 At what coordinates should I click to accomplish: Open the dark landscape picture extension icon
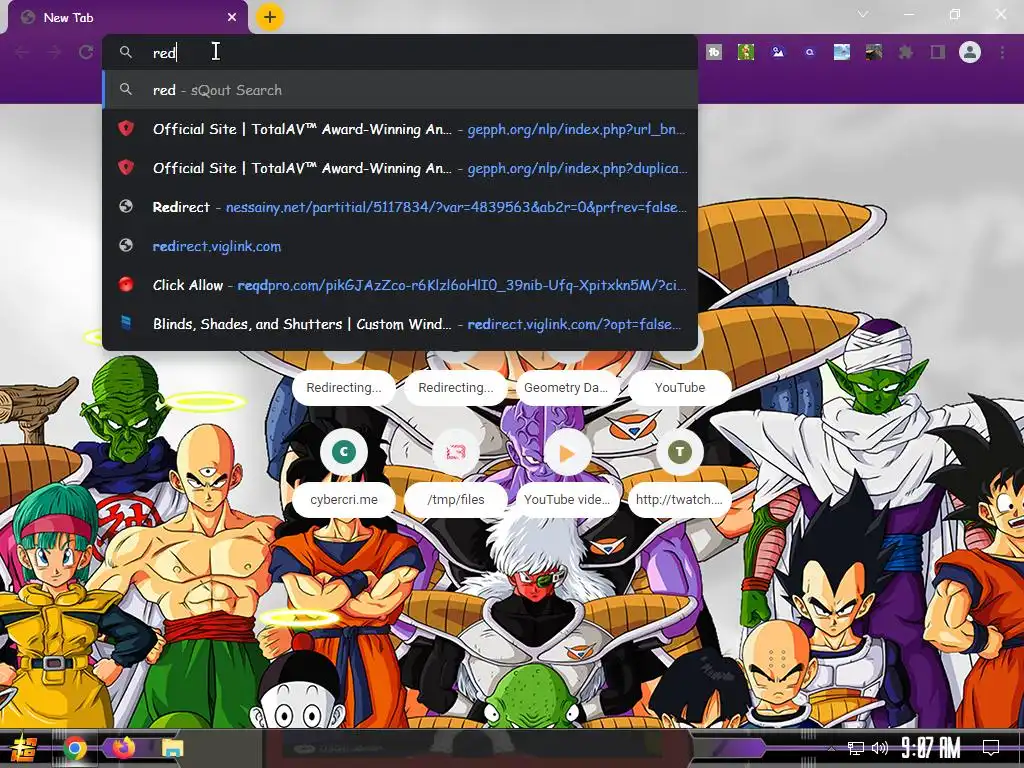point(874,52)
